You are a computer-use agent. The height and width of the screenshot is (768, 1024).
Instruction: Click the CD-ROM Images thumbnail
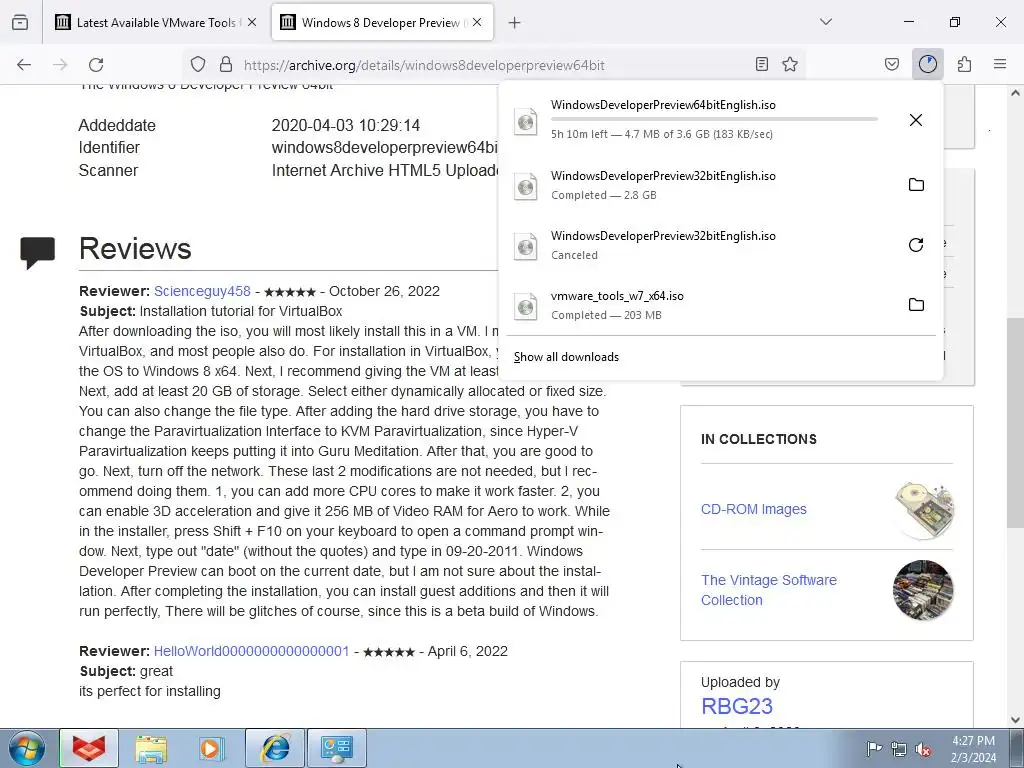(x=923, y=510)
